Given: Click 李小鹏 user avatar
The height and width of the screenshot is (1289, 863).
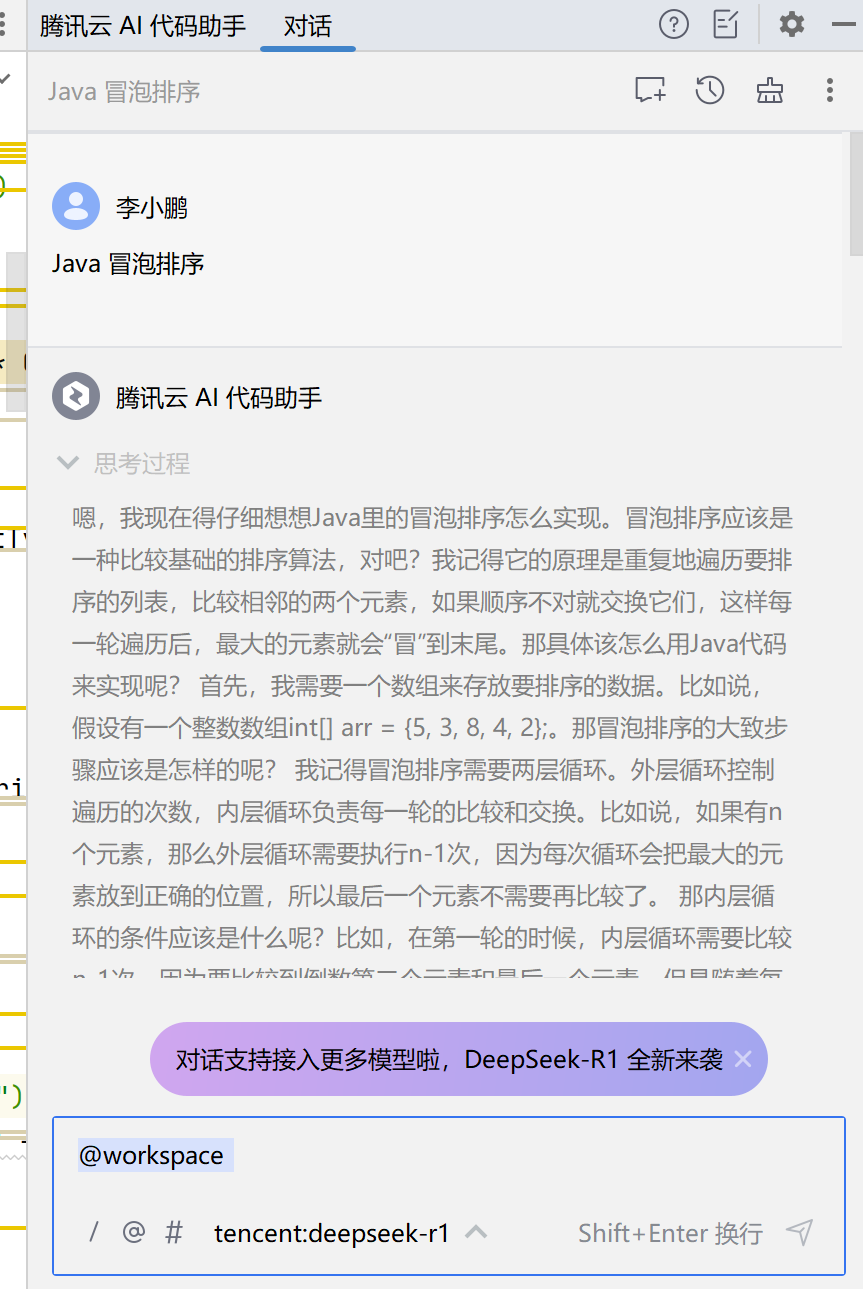Looking at the screenshot, I should [76, 207].
